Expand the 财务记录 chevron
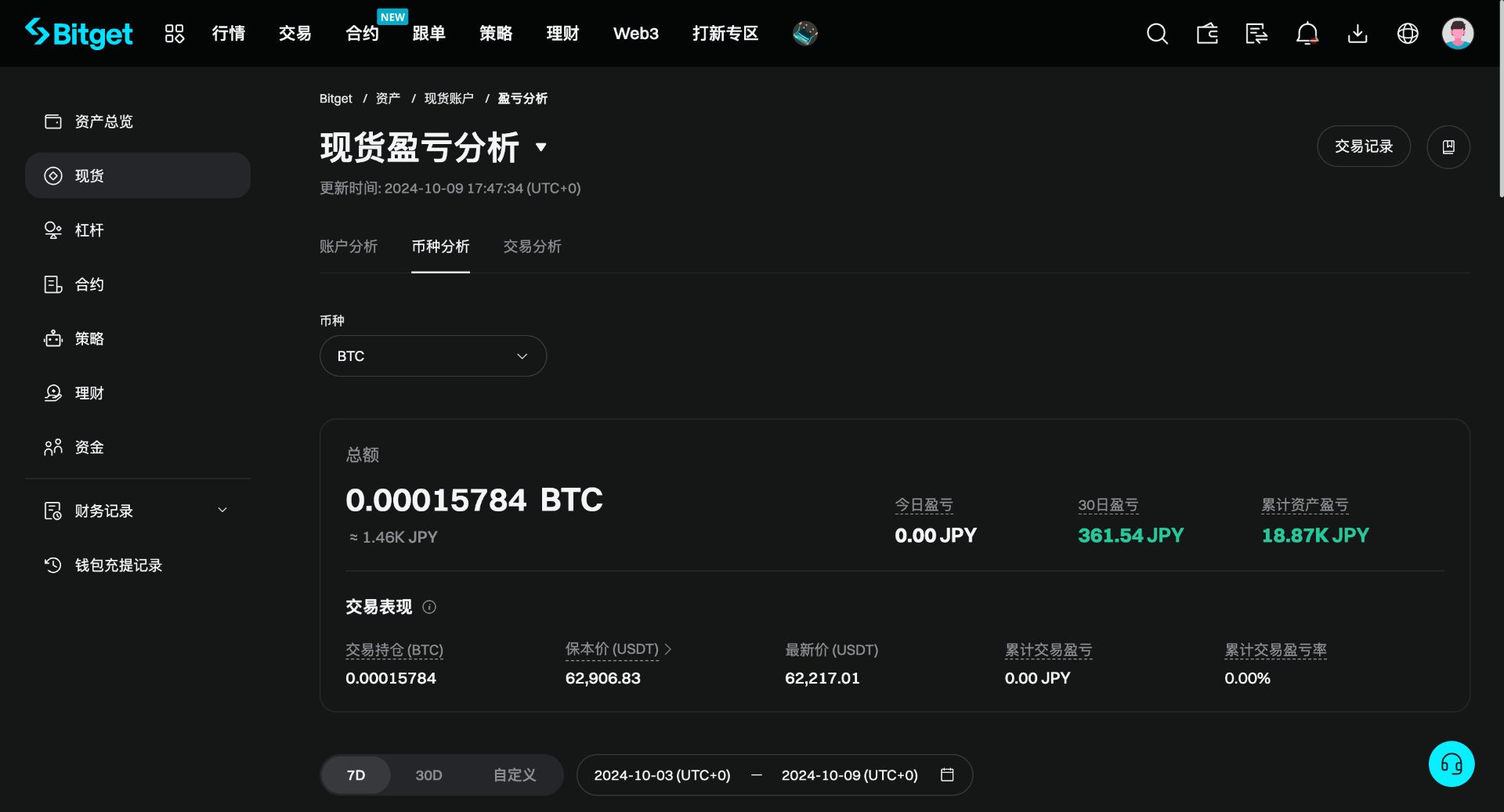1504x812 pixels. 222,510
